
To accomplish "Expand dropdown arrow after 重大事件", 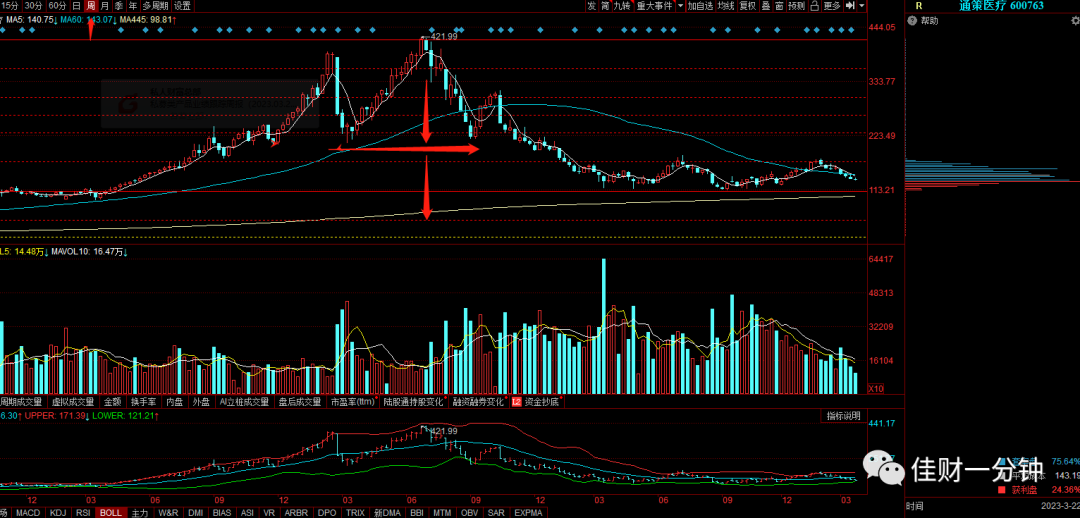I will pyautogui.click(x=681, y=6).
